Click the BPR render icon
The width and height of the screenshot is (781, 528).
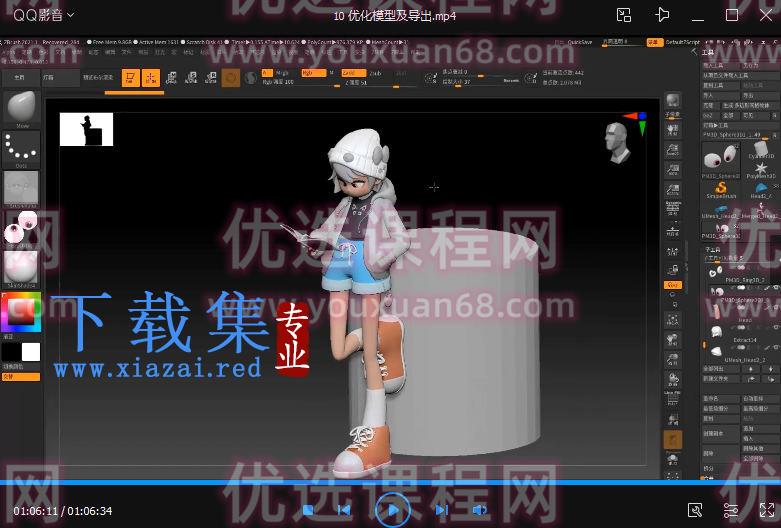(x=673, y=102)
